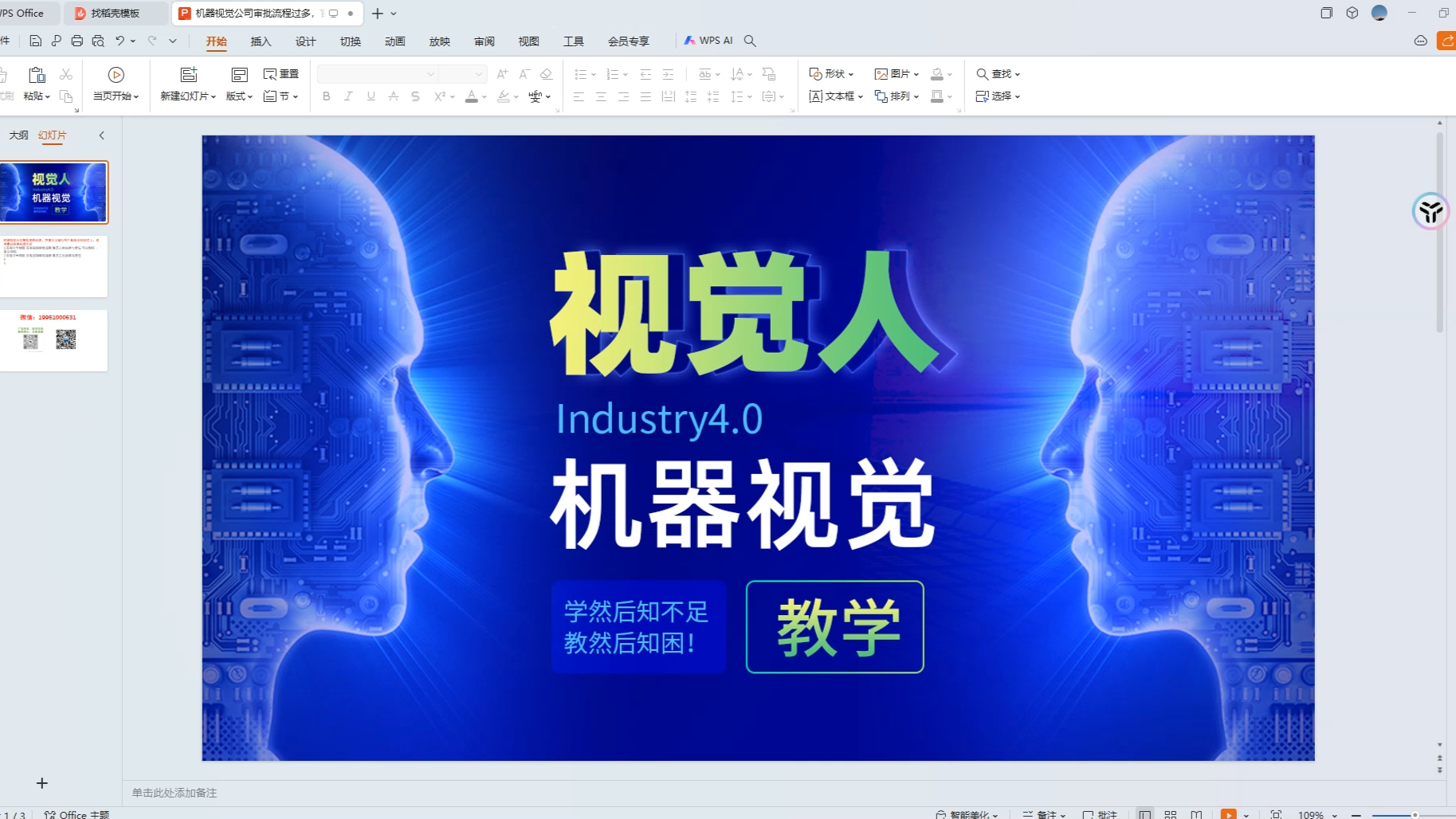Open the Arrange (排列) dropdown
1456x819 pixels.
coord(897,96)
